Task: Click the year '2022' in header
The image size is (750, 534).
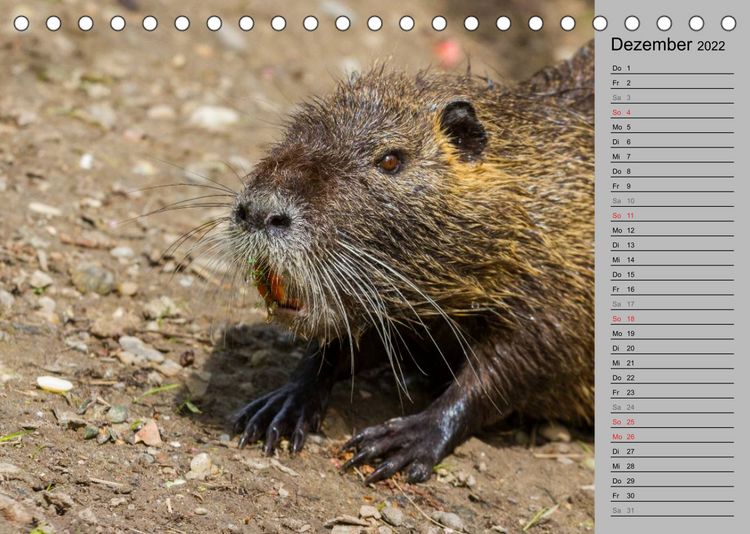Action: pos(711,46)
